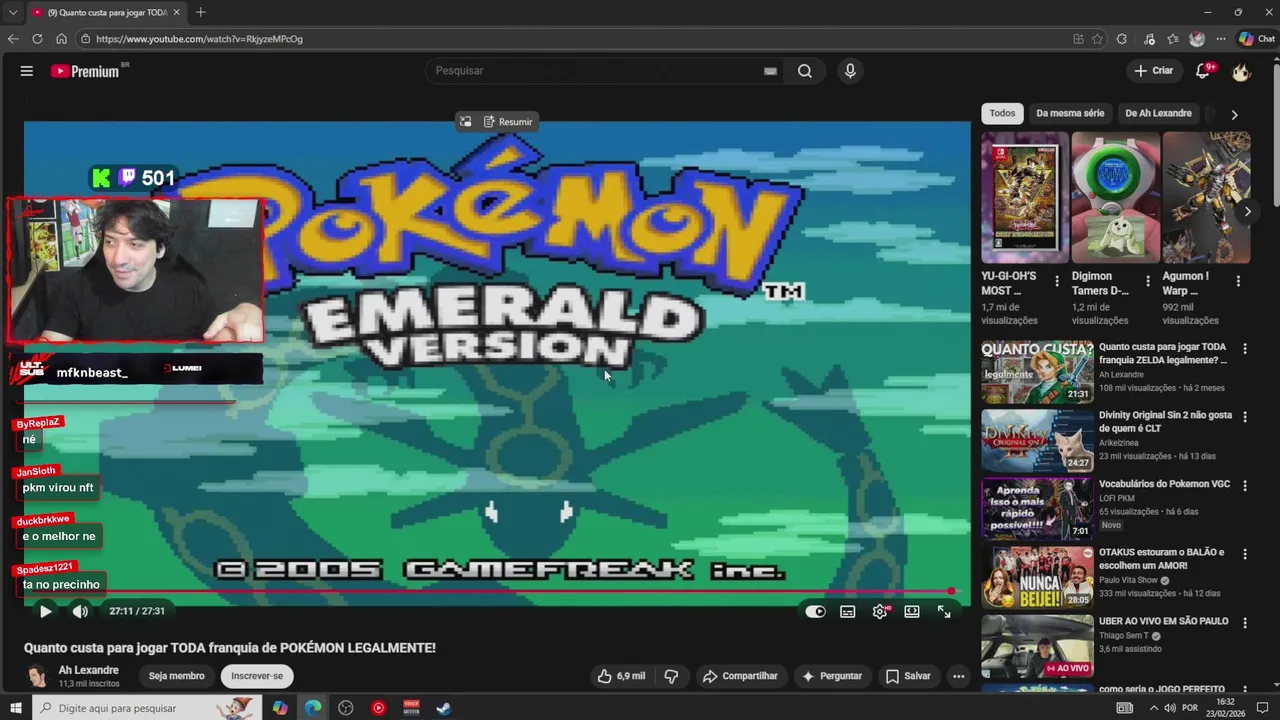Open a new browser tab

pyautogui.click(x=200, y=12)
